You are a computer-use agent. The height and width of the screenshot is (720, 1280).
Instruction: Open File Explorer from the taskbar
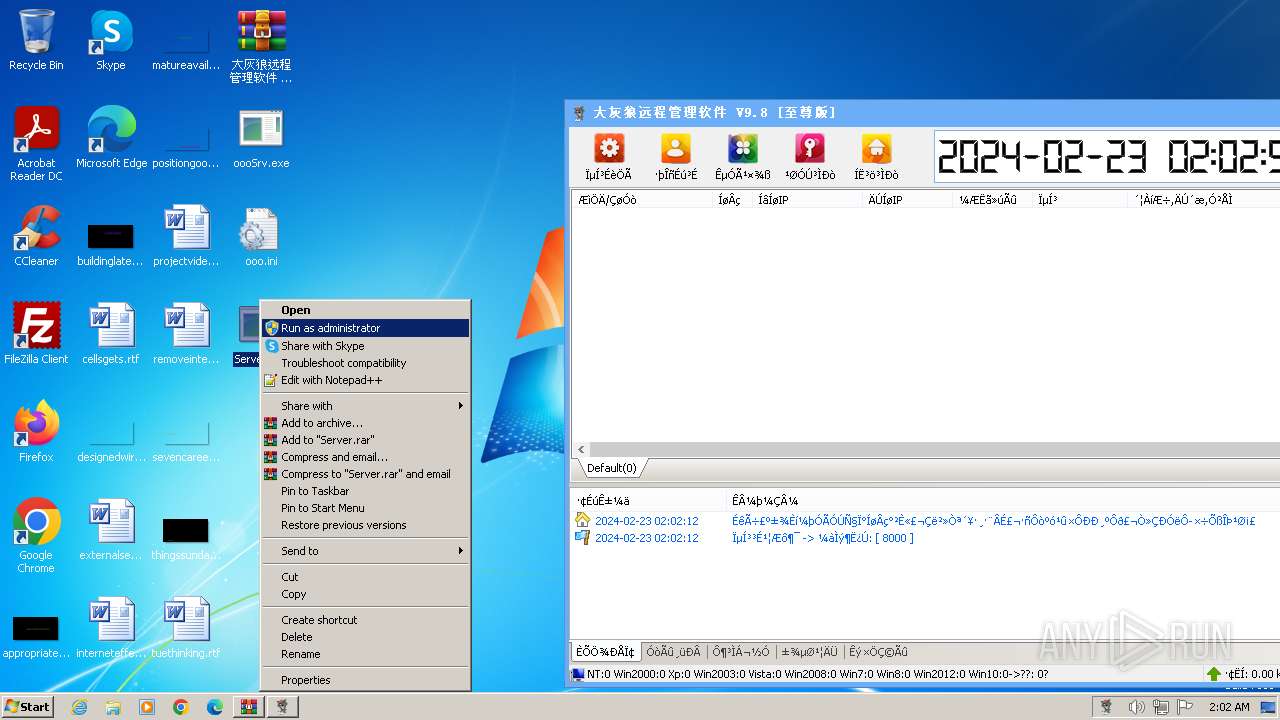(113, 707)
